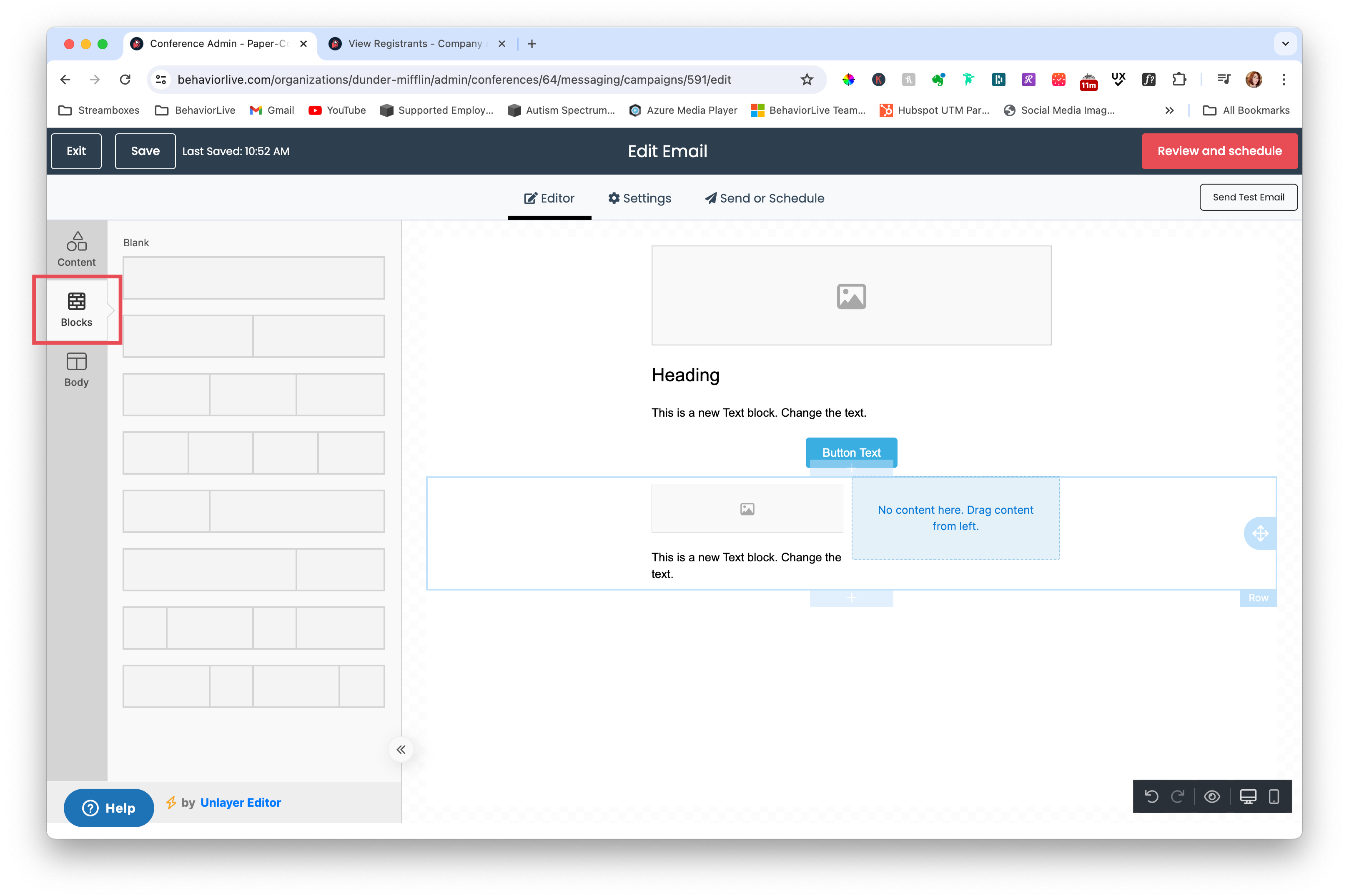Open the tab search dropdown arrow
1349x896 pixels.
pyautogui.click(x=1285, y=43)
